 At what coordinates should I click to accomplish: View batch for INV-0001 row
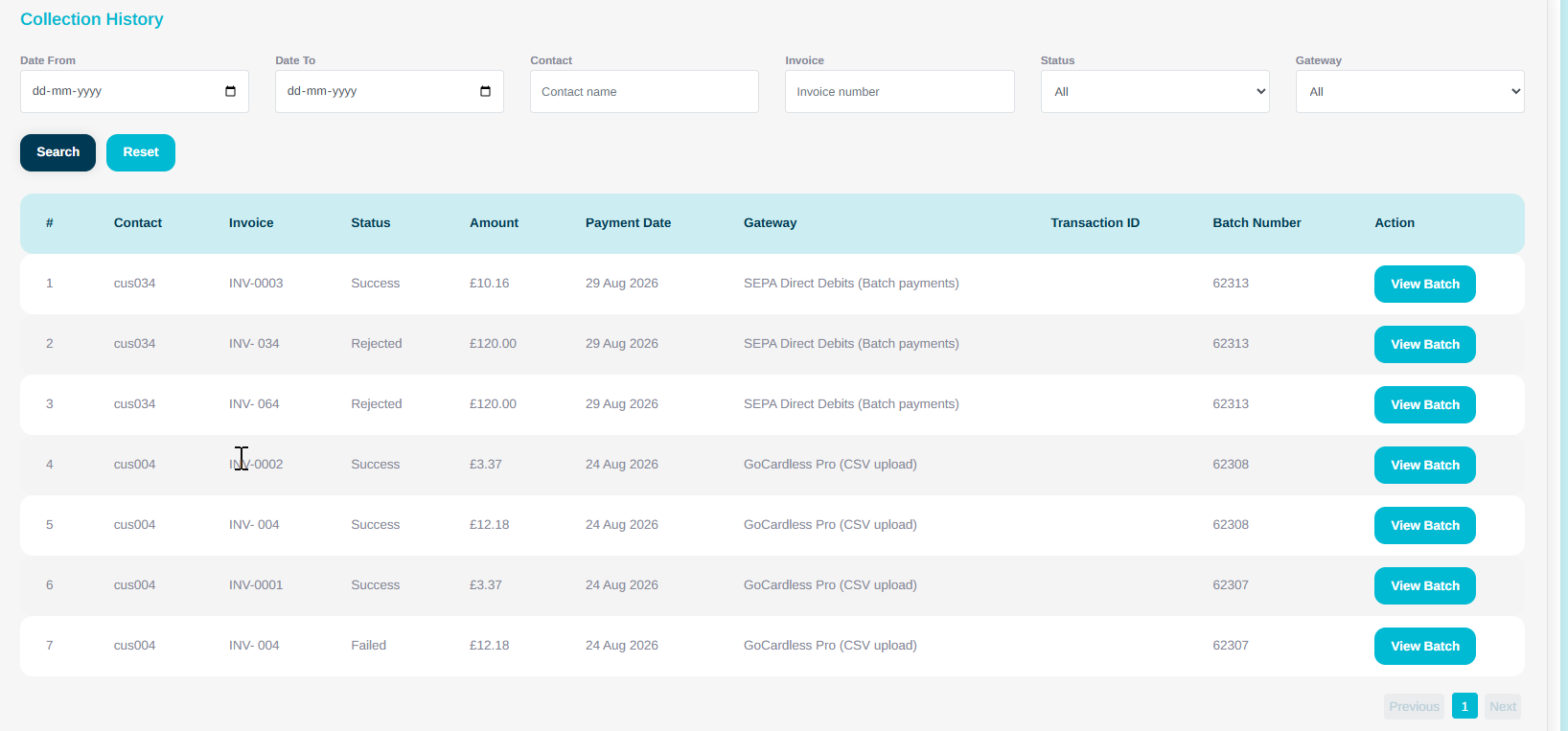pyautogui.click(x=1425, y=585)
